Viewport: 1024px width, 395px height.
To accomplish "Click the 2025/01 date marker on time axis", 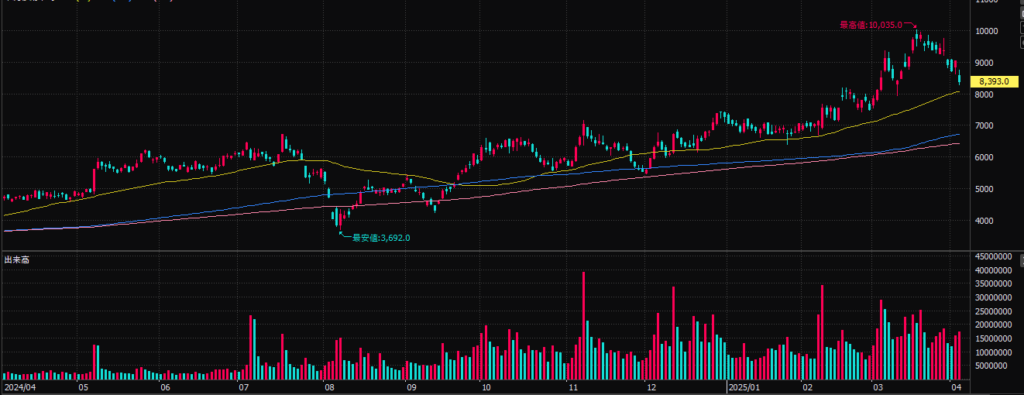I will pyautogui.click(x=745, y=387).
